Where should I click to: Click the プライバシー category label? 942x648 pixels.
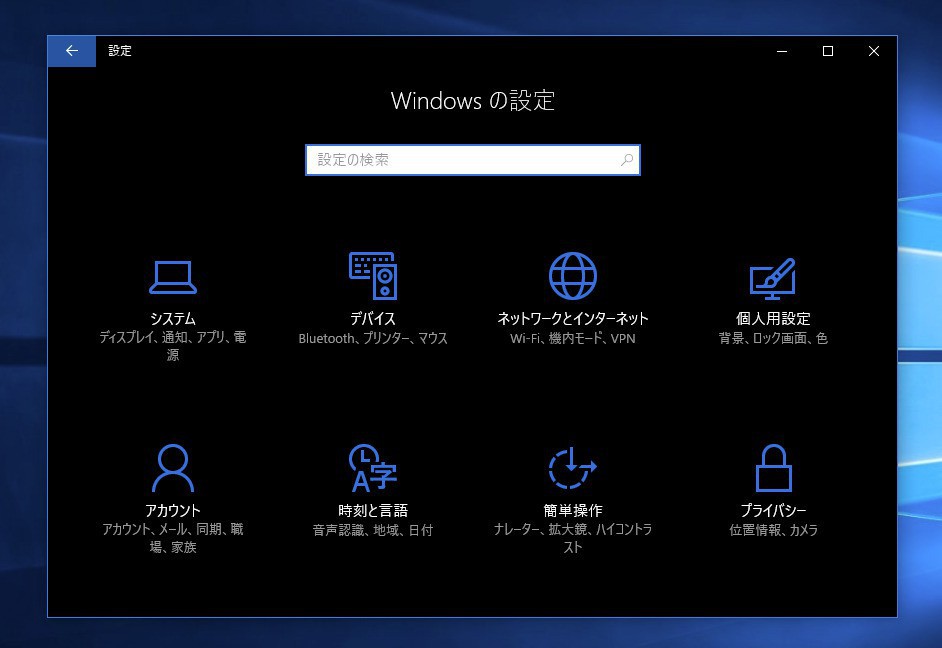[773, 510]
